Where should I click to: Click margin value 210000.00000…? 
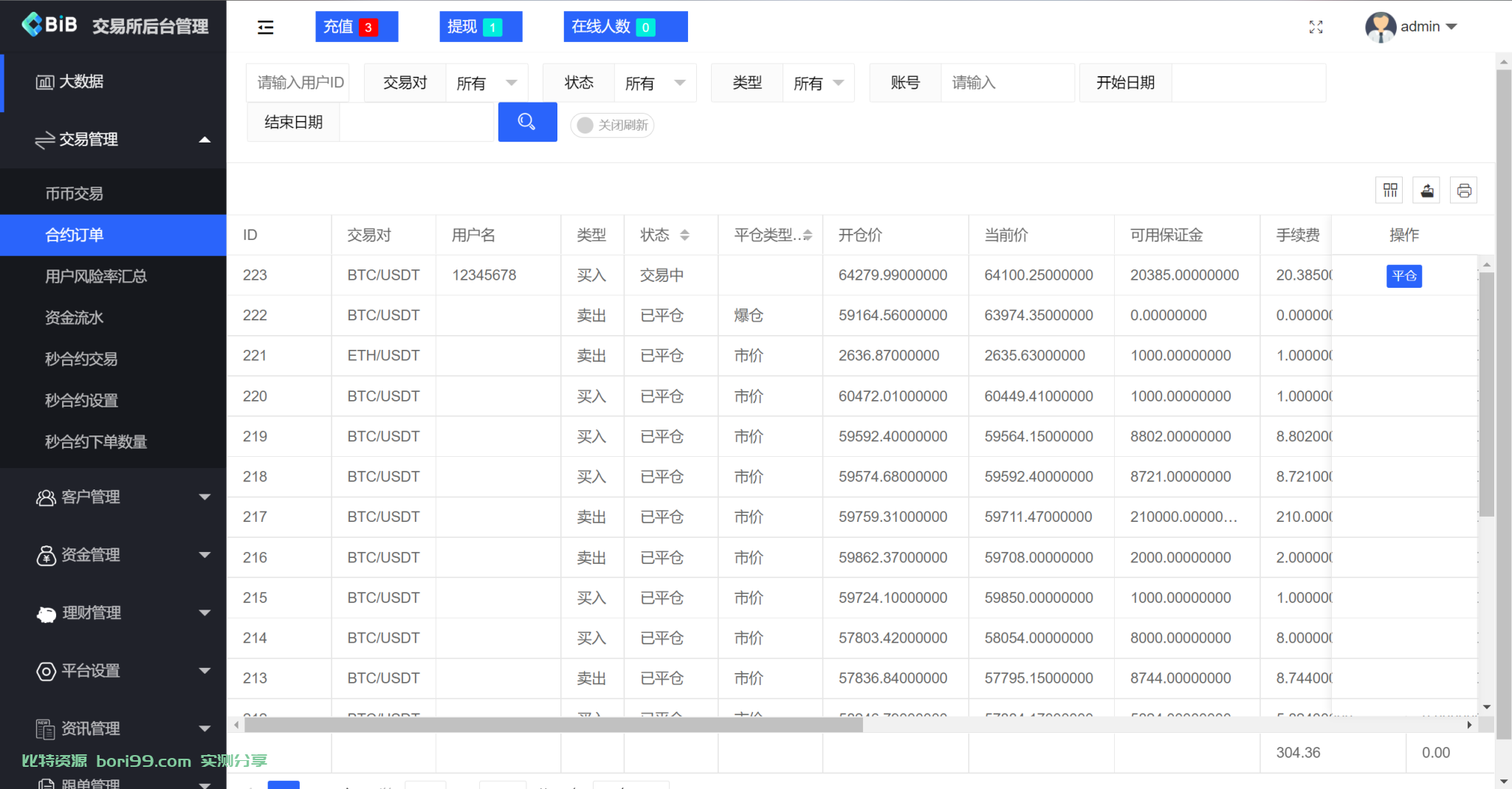coord(1183,517)
